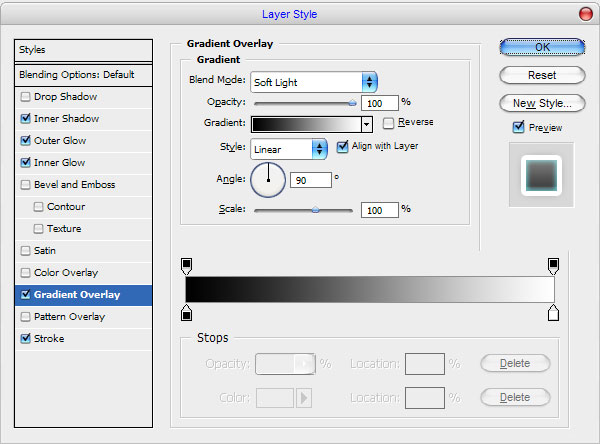Click the Reset button

pos(542,75)
